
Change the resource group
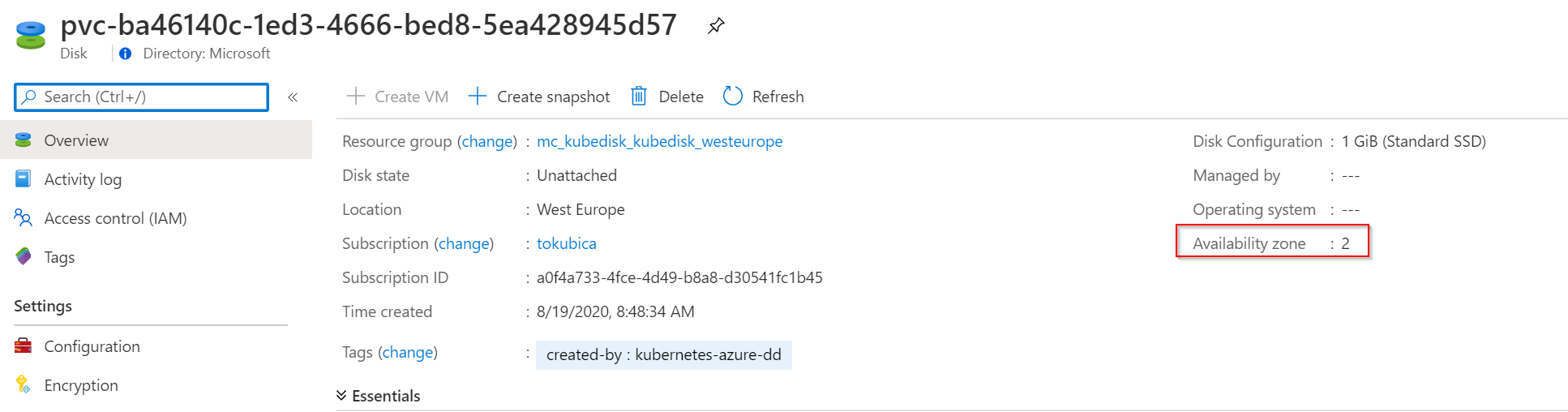pos(487,141)
